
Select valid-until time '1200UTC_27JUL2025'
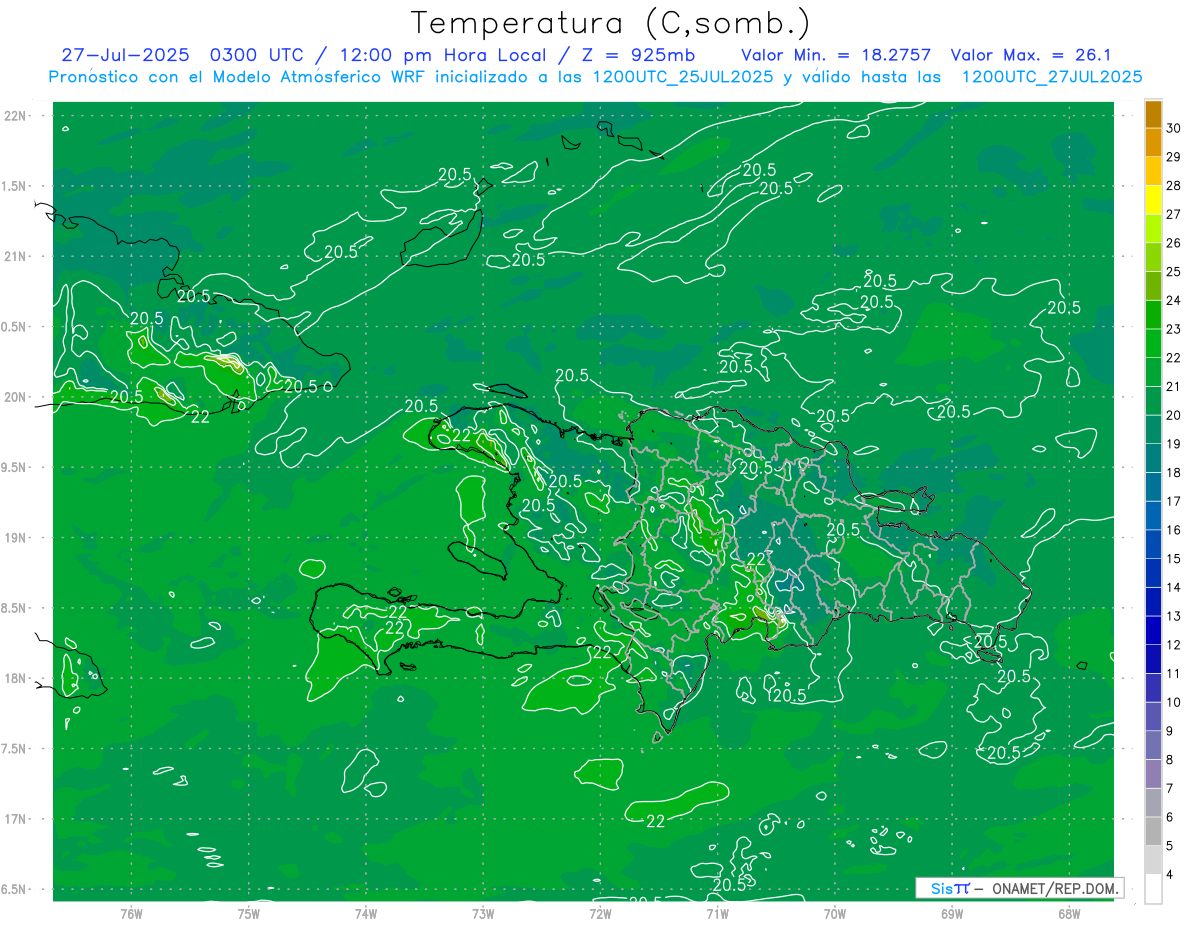pos(1052,77)
